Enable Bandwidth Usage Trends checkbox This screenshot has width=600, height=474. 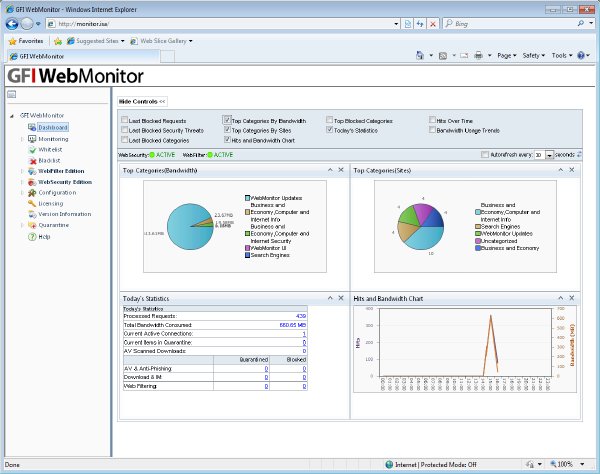tap(432, 130)
